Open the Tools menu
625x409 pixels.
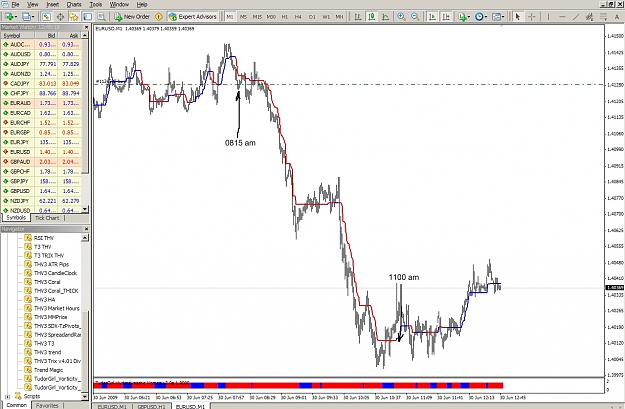coord(96,4)
